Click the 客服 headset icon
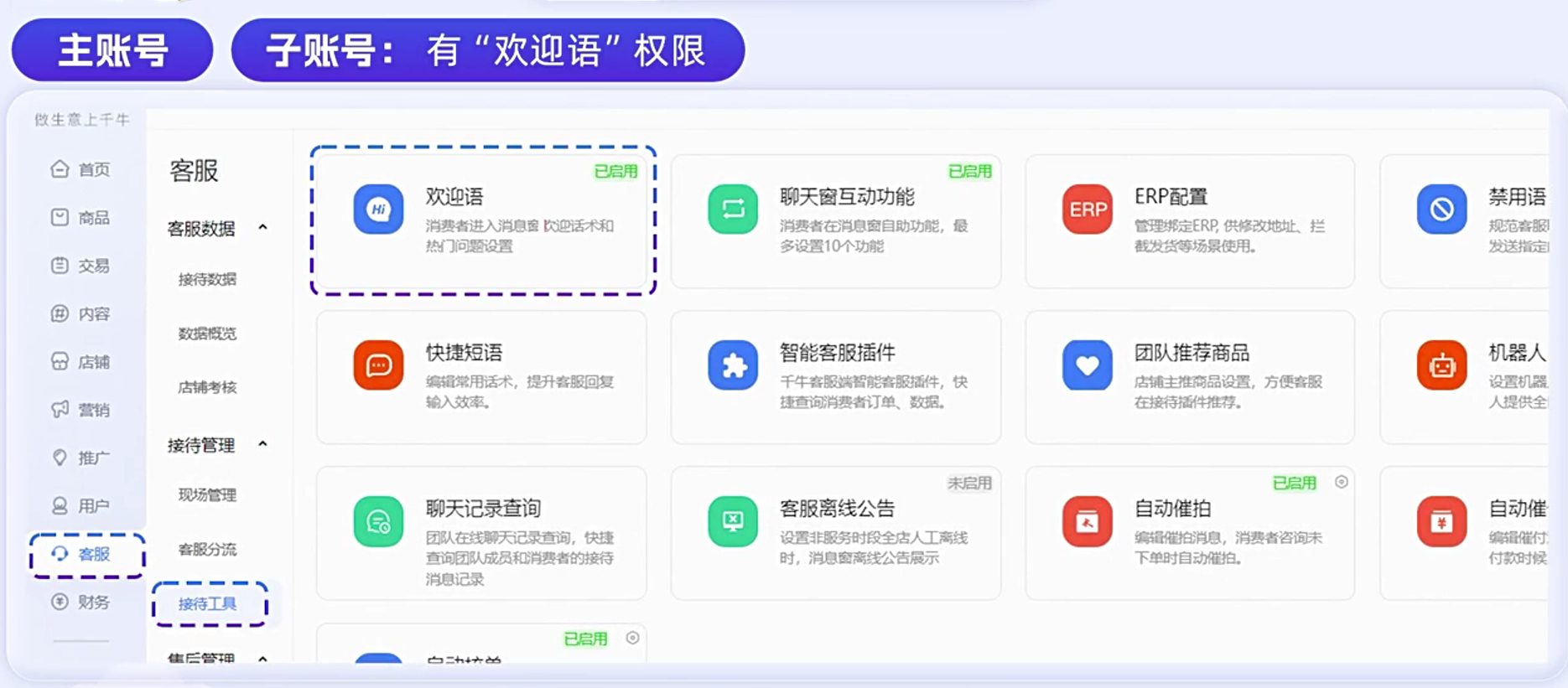The image size is (1568, 688). pos(60,554)
